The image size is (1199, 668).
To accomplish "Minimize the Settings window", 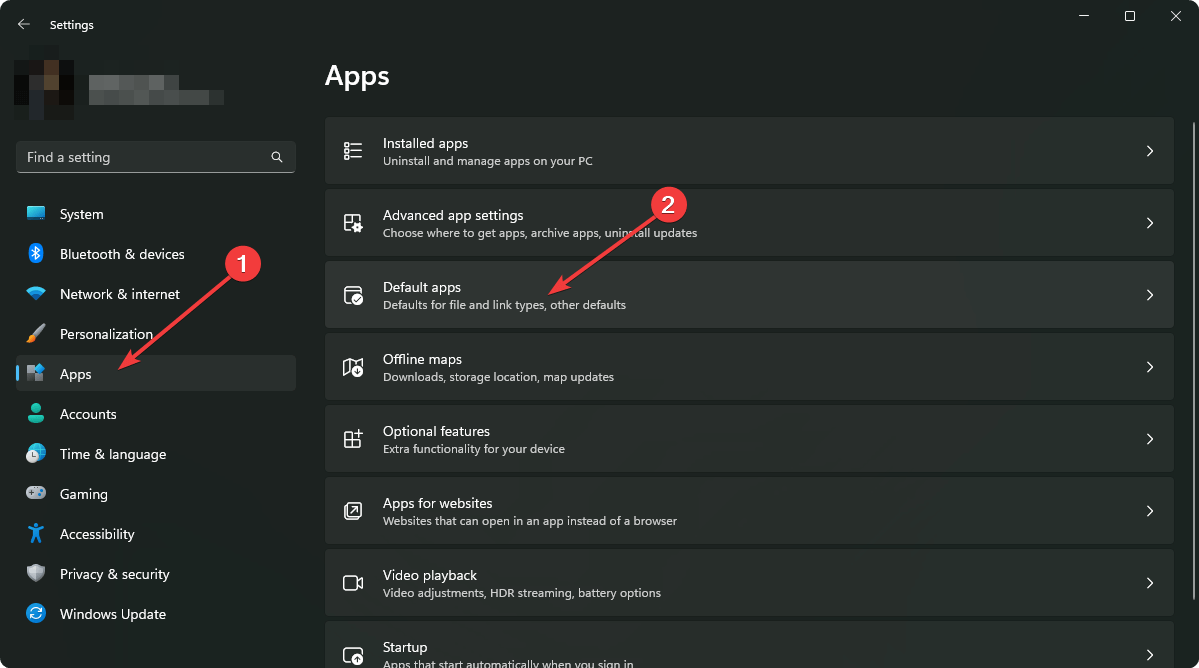I will pyautogui.click(x=1084, y=16).
